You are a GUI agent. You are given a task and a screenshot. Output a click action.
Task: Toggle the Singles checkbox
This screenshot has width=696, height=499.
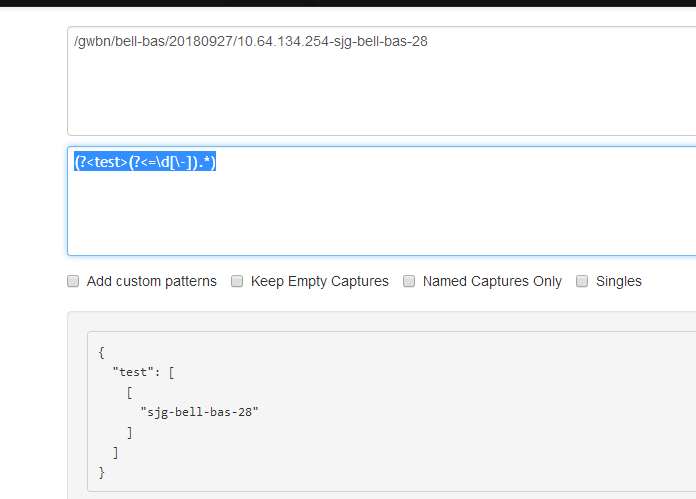point(582,281)
